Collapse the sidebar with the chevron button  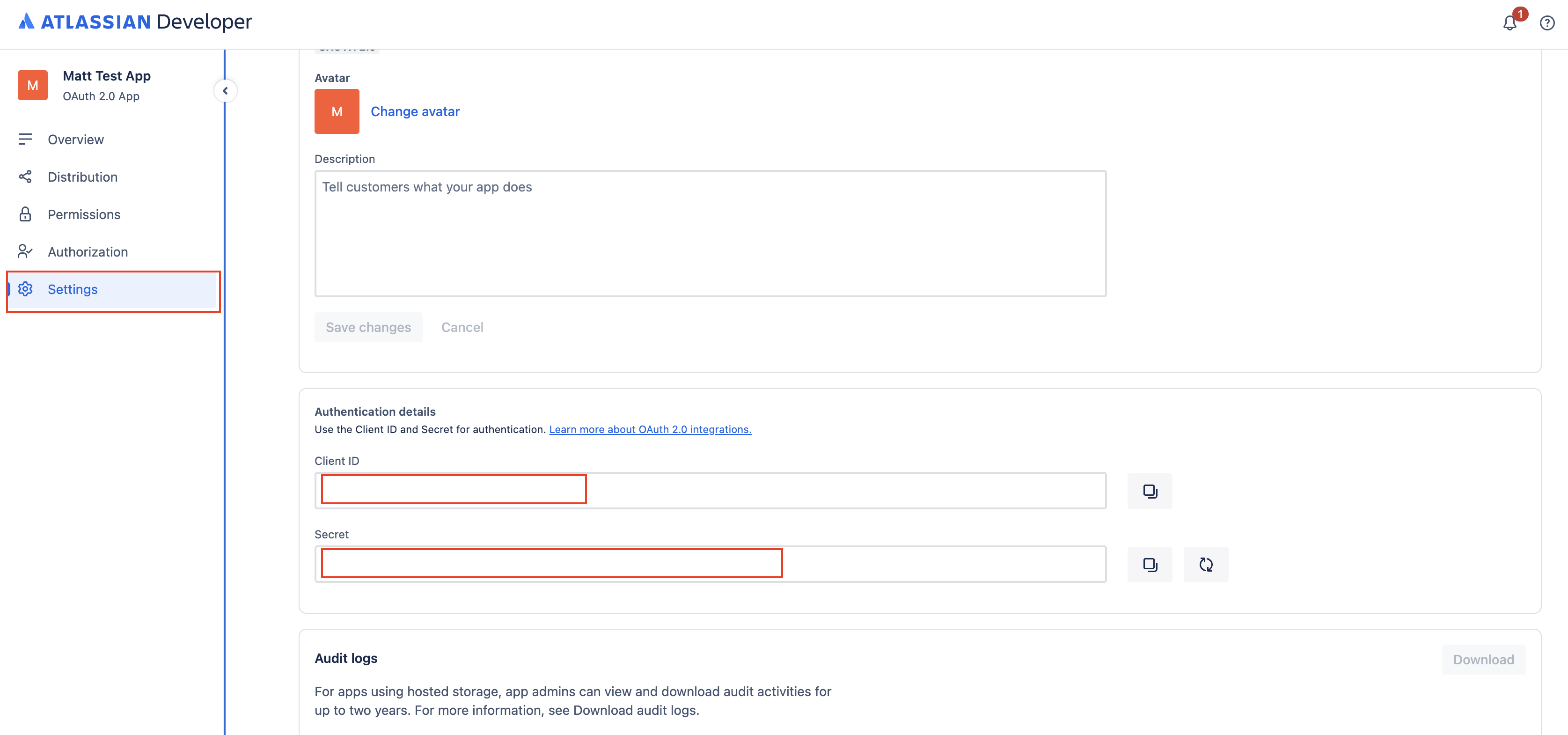click(225, 91)
